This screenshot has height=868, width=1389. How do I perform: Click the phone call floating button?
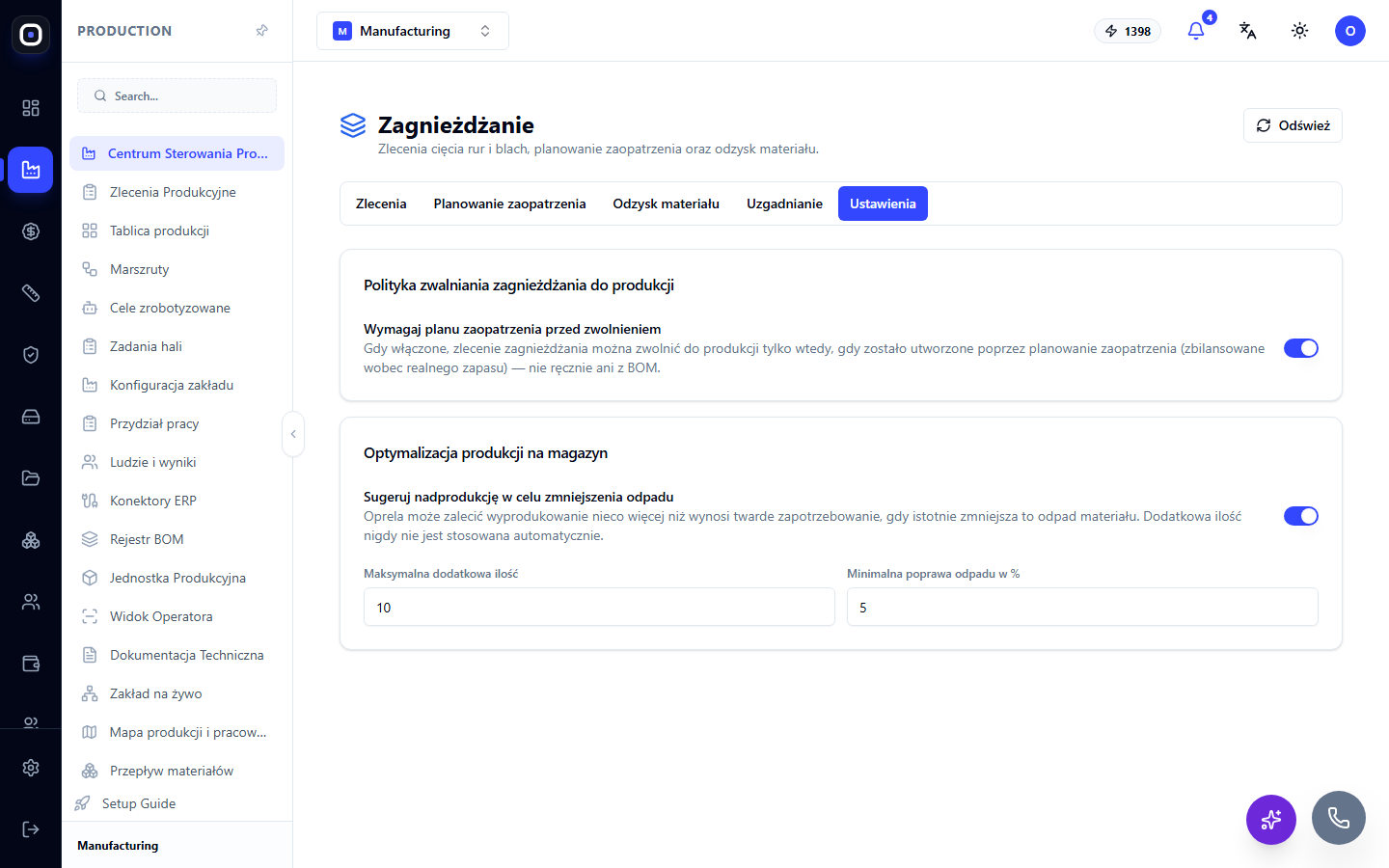point(1339,818)
